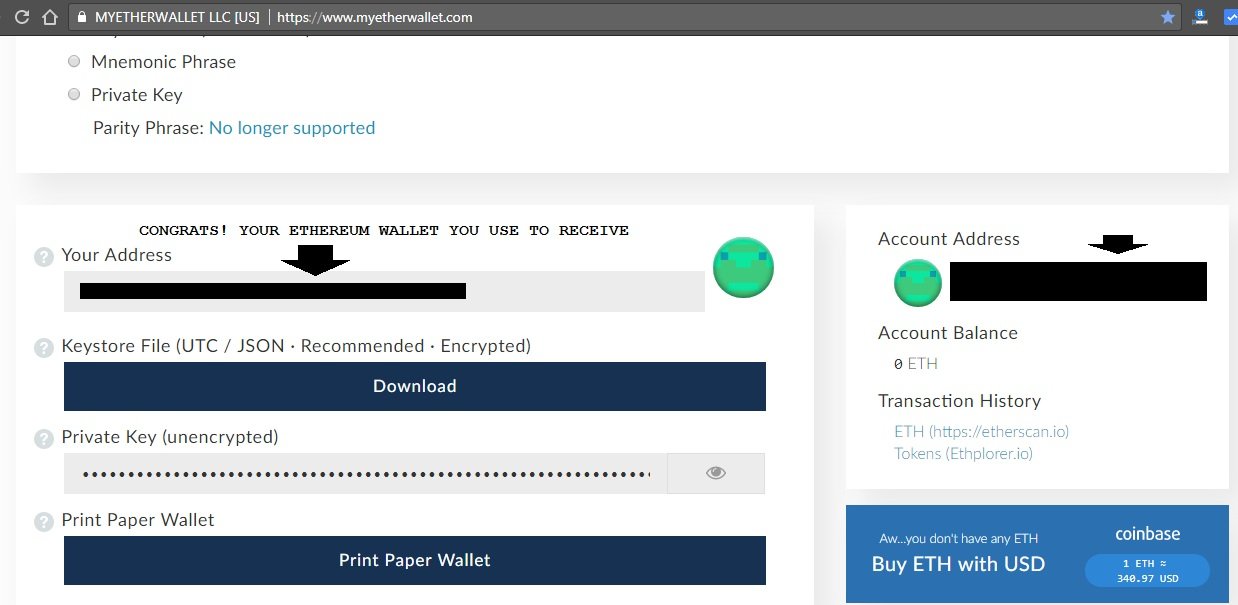Open the browser extension icon next to the star

[x=1201, y=17]
